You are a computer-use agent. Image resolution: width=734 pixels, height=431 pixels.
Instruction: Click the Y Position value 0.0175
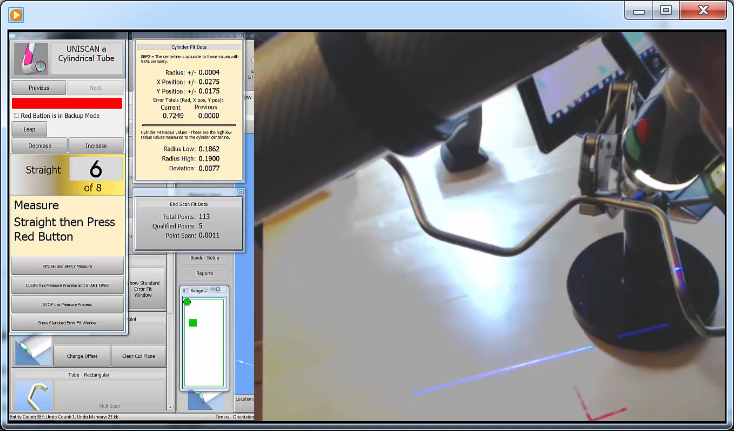209,91
